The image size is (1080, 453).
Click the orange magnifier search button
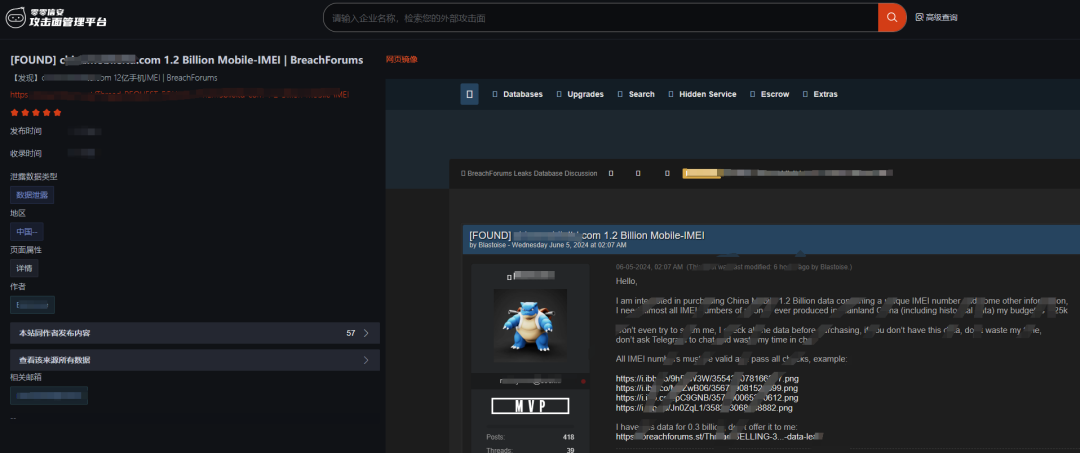pos(892,17)
